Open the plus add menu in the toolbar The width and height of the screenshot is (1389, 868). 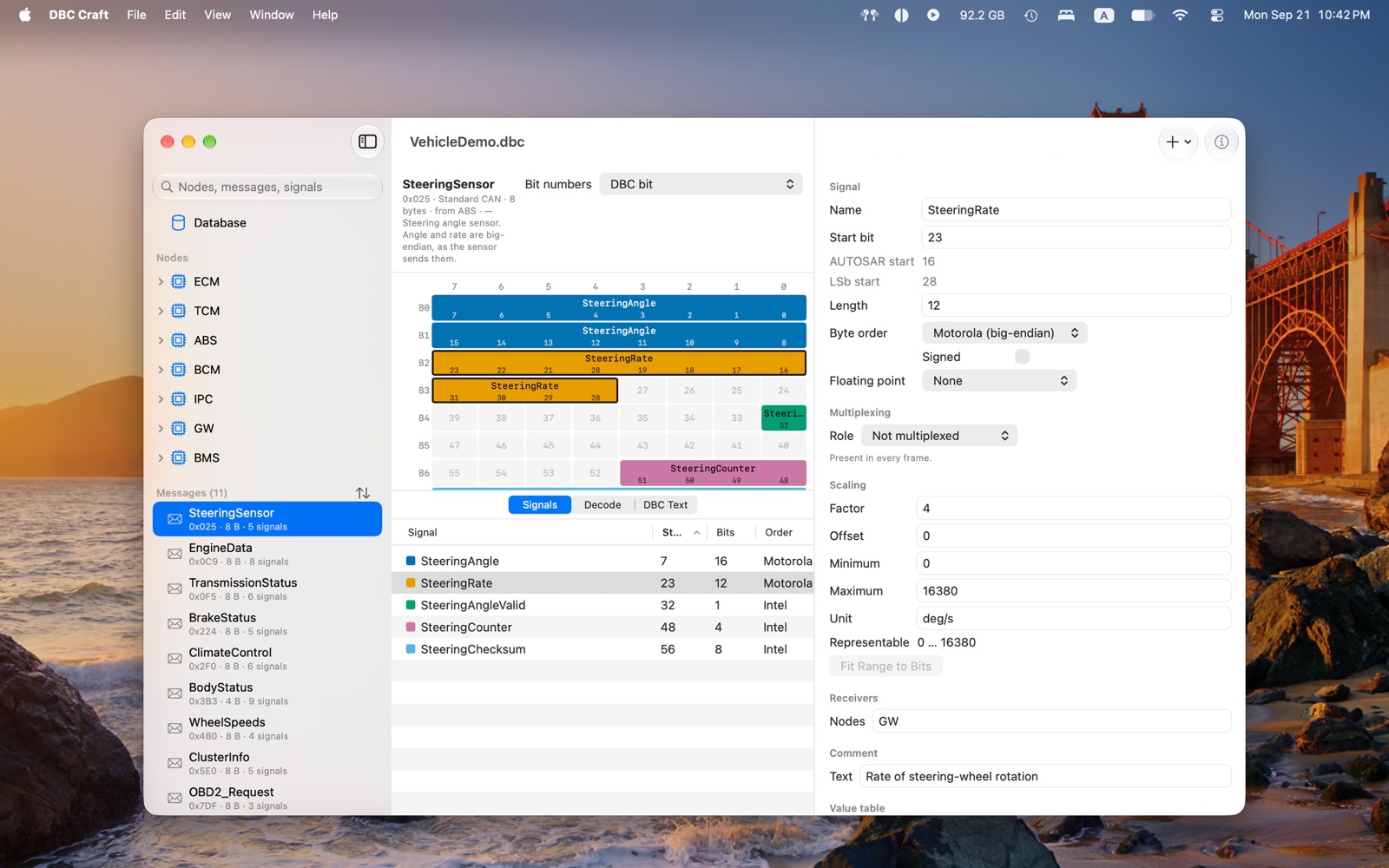[1178, 141]
